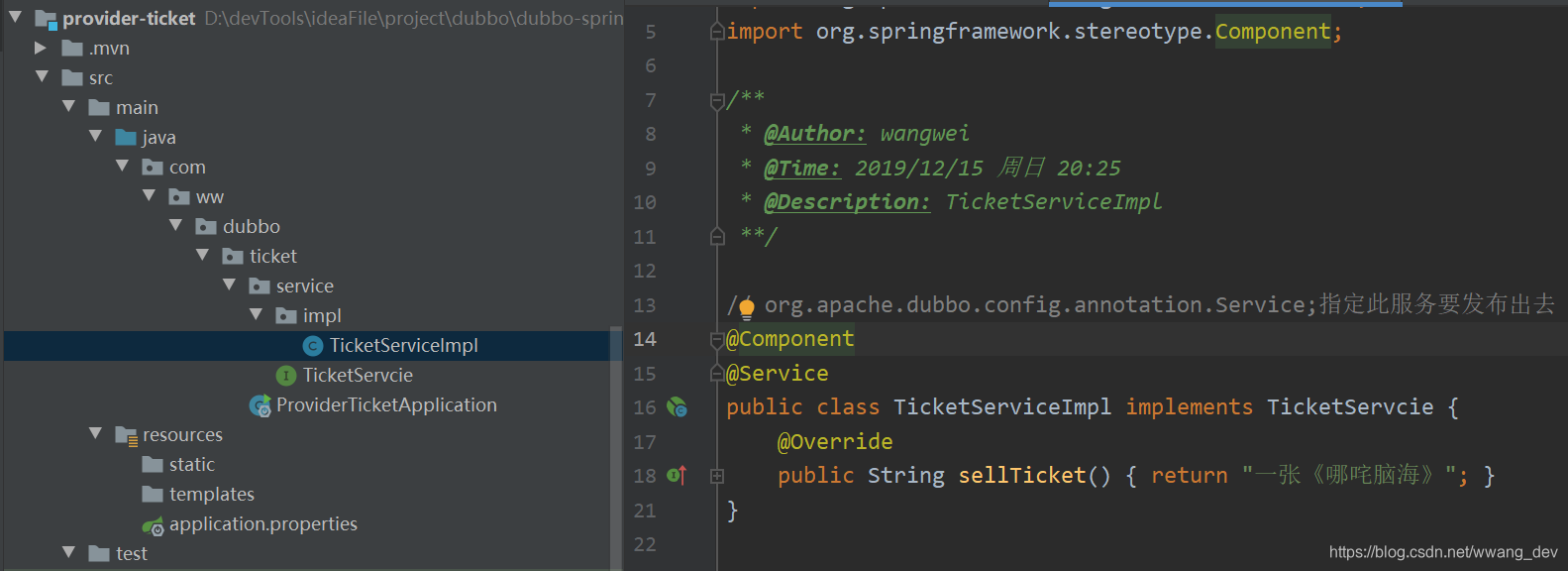
Task: Click the static folder icon
Action: (x=153, y=464)
